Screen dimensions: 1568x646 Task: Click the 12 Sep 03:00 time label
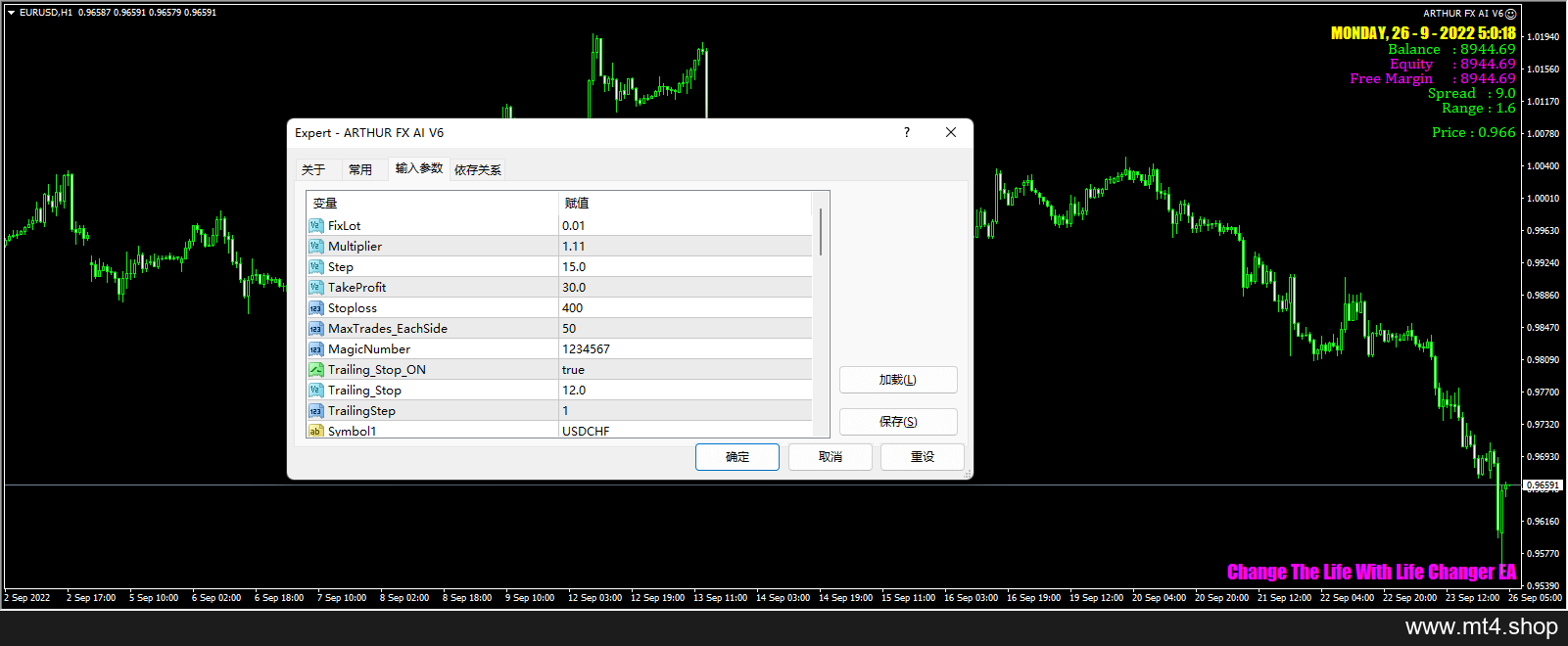tap(594, 598)
